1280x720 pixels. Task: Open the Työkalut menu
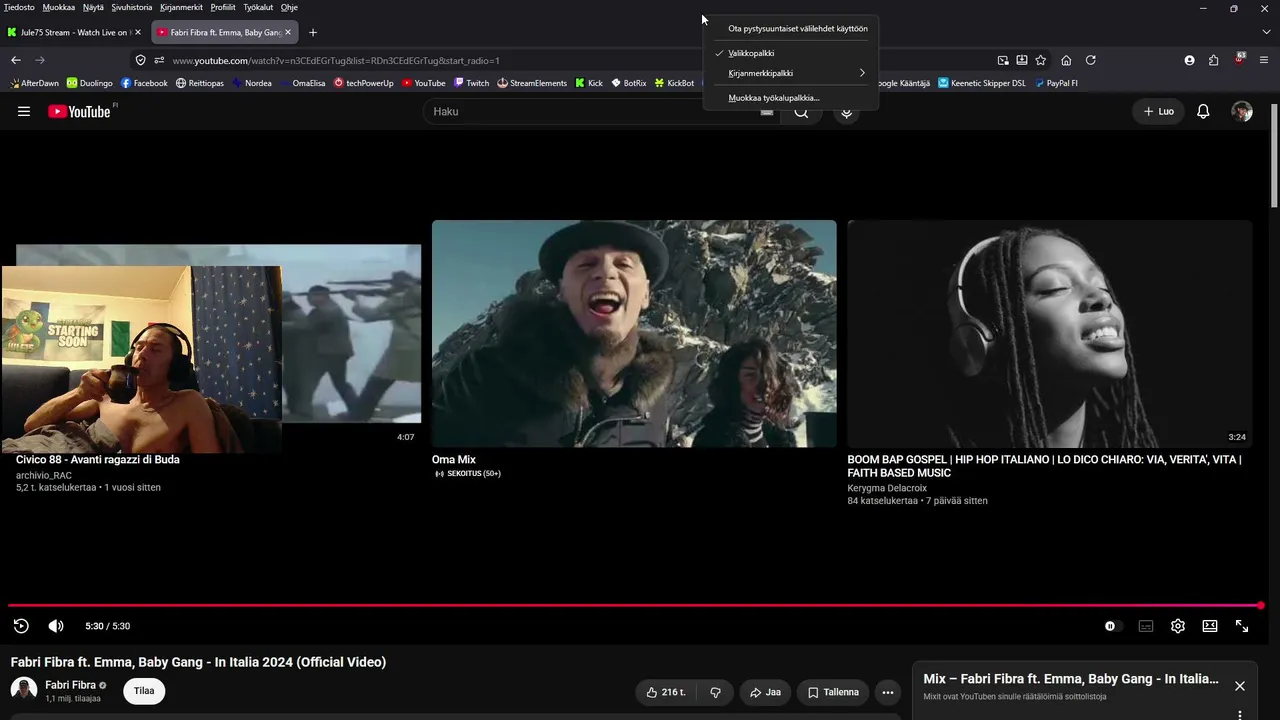tap(258, 7)
